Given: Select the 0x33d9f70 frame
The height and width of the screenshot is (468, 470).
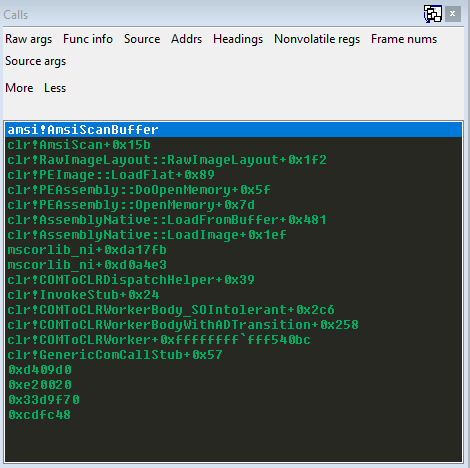Looking at the screenshot, I should click(234, 400).
